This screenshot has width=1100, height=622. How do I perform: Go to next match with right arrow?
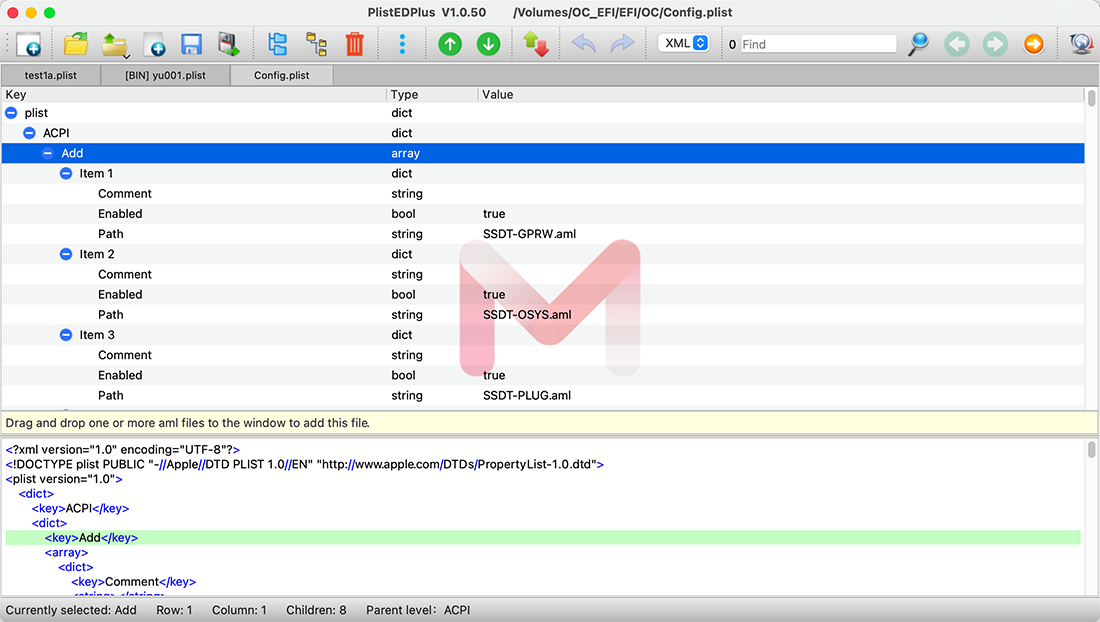click(995, 44)
